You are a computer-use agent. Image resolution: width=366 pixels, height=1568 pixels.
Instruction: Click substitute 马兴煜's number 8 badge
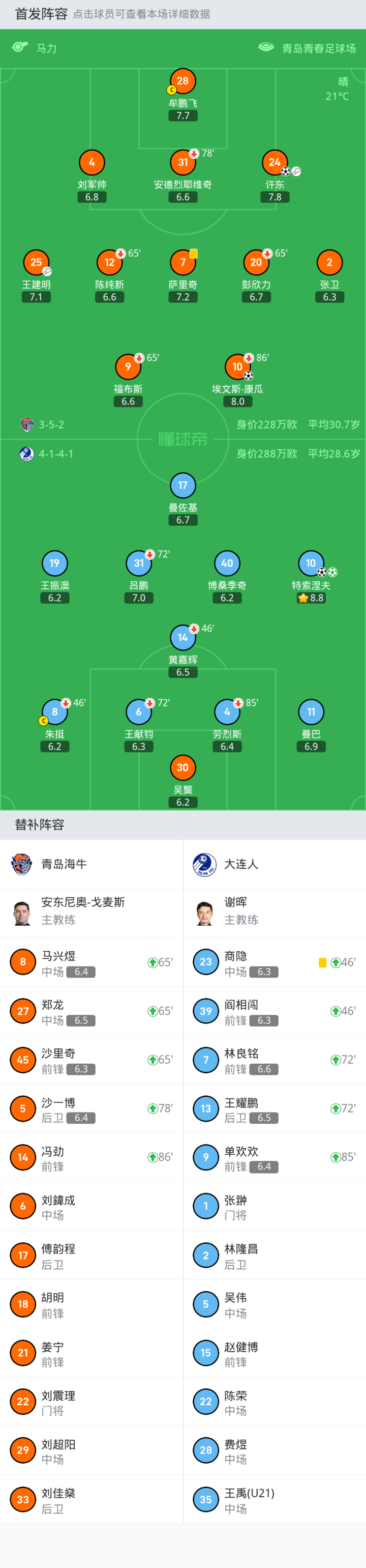23,962
